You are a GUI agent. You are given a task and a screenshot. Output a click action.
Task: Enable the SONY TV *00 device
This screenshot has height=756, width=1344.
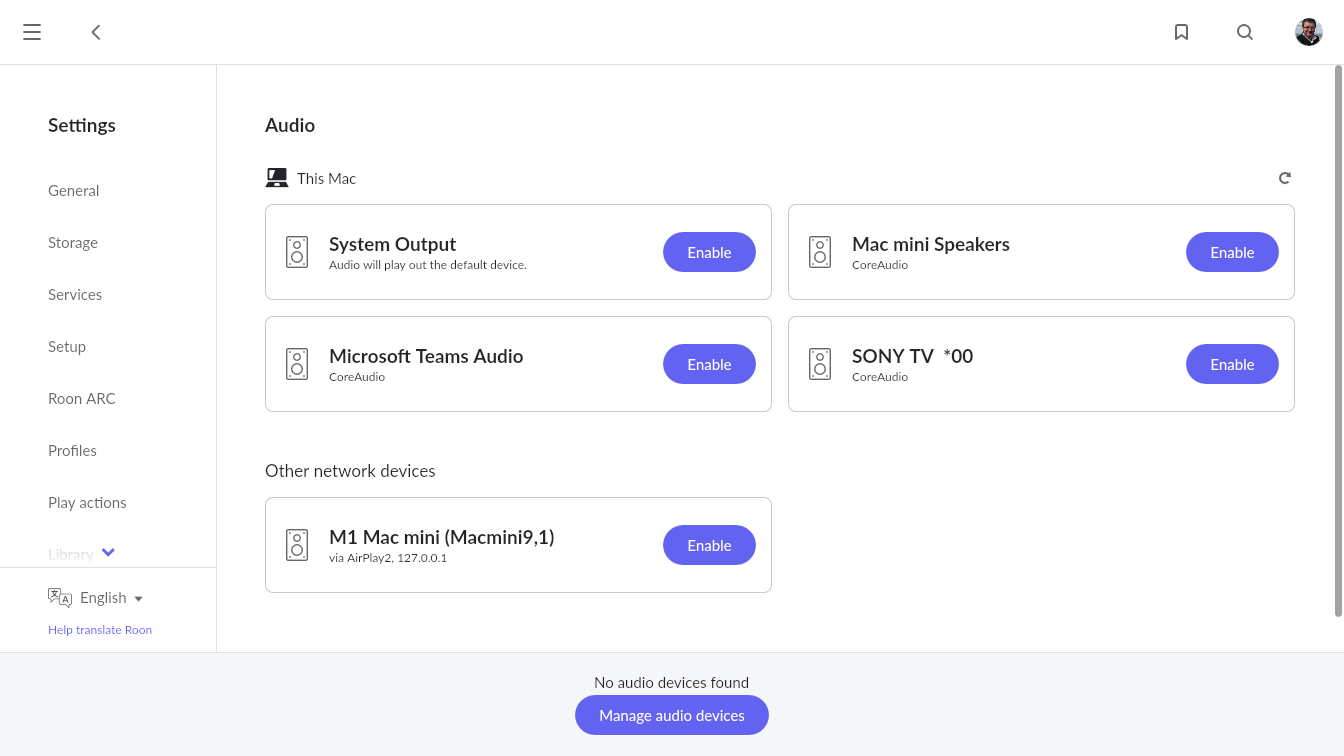[1232, 364]
